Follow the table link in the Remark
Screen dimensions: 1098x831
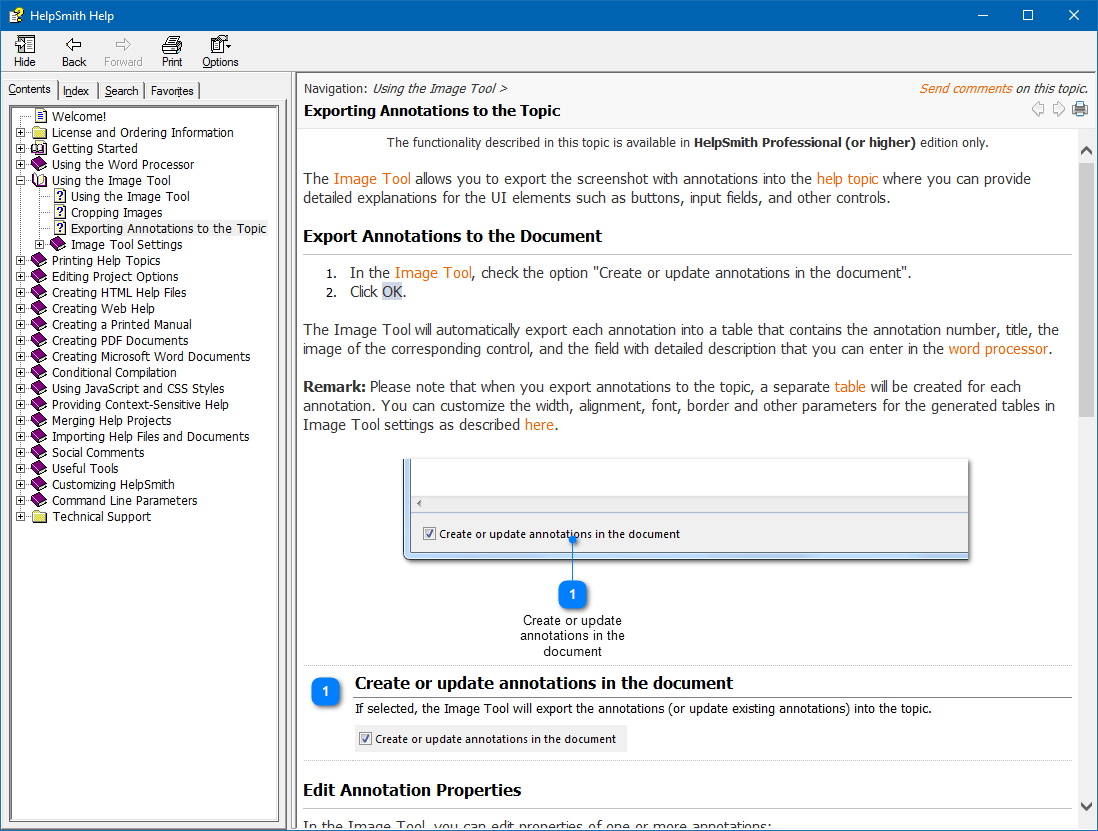(850, 386)
